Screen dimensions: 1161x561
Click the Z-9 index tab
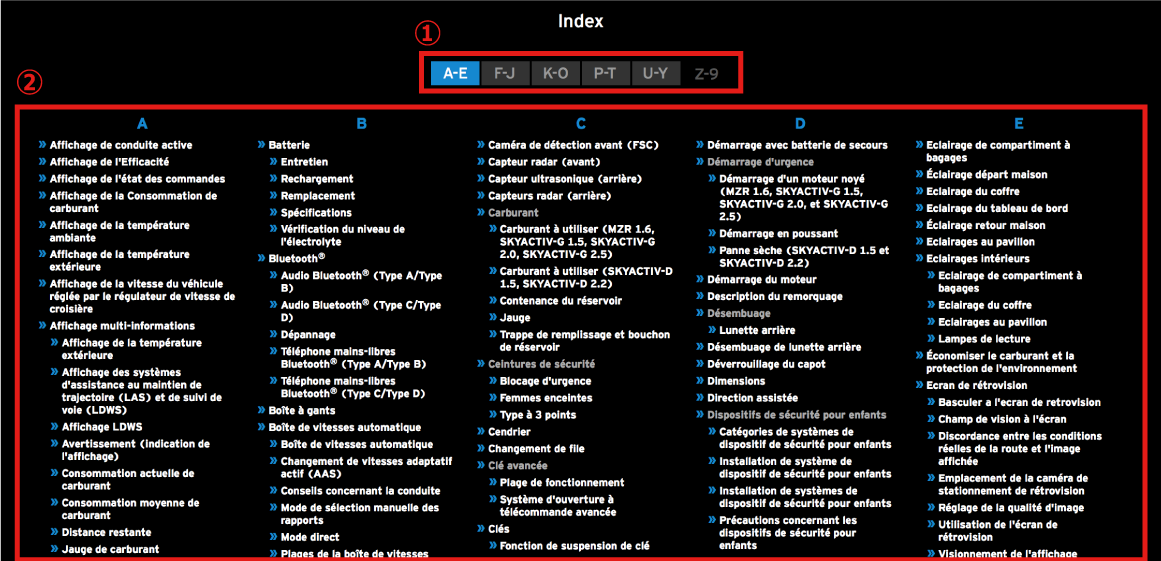pyautogui.click(x=706, y=73)
